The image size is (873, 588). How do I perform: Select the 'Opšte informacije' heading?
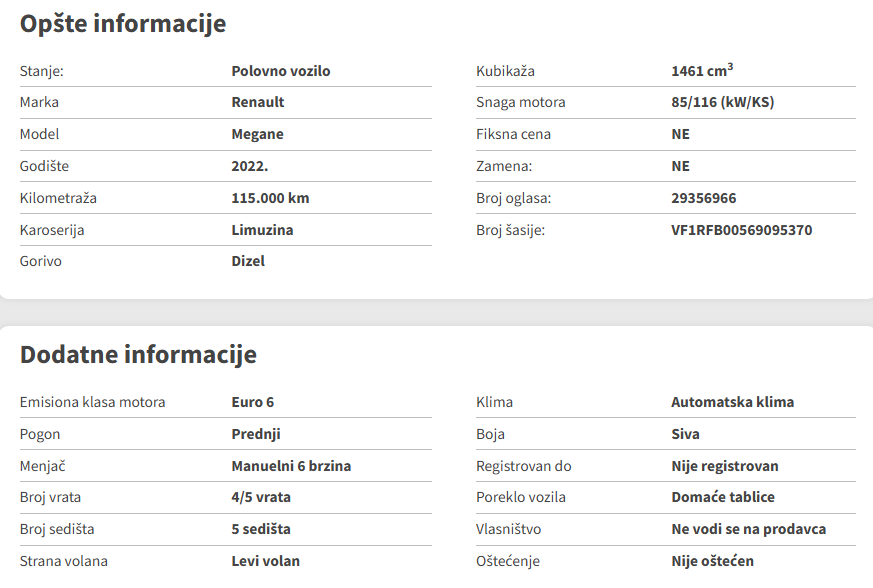[123, 24]
